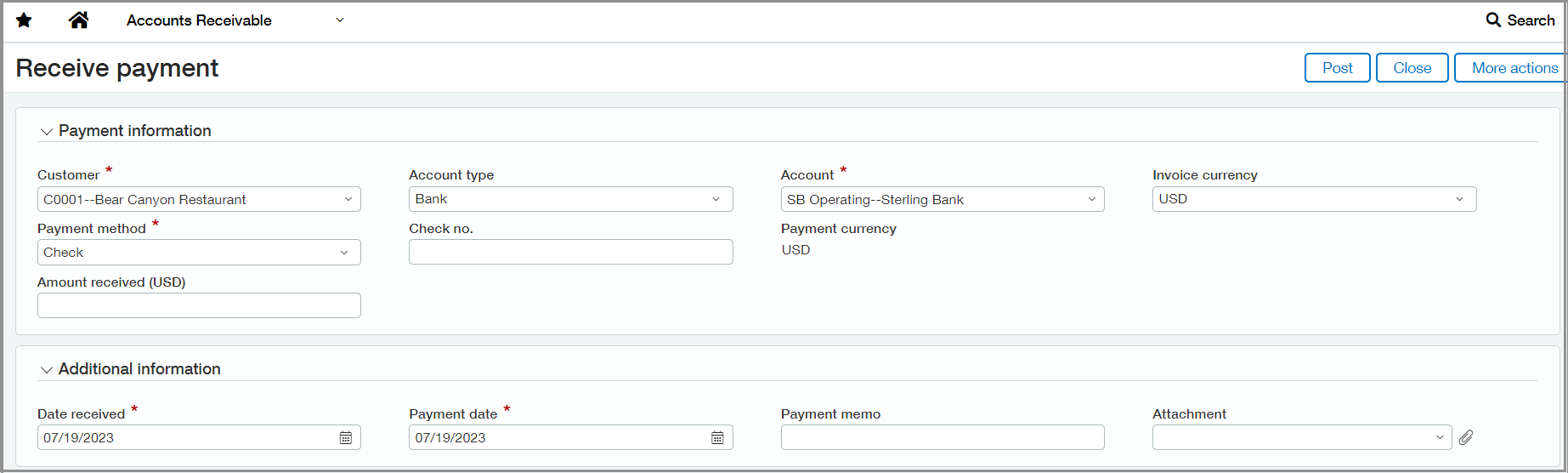Collapse the Payment information section

tap(47, 132)
